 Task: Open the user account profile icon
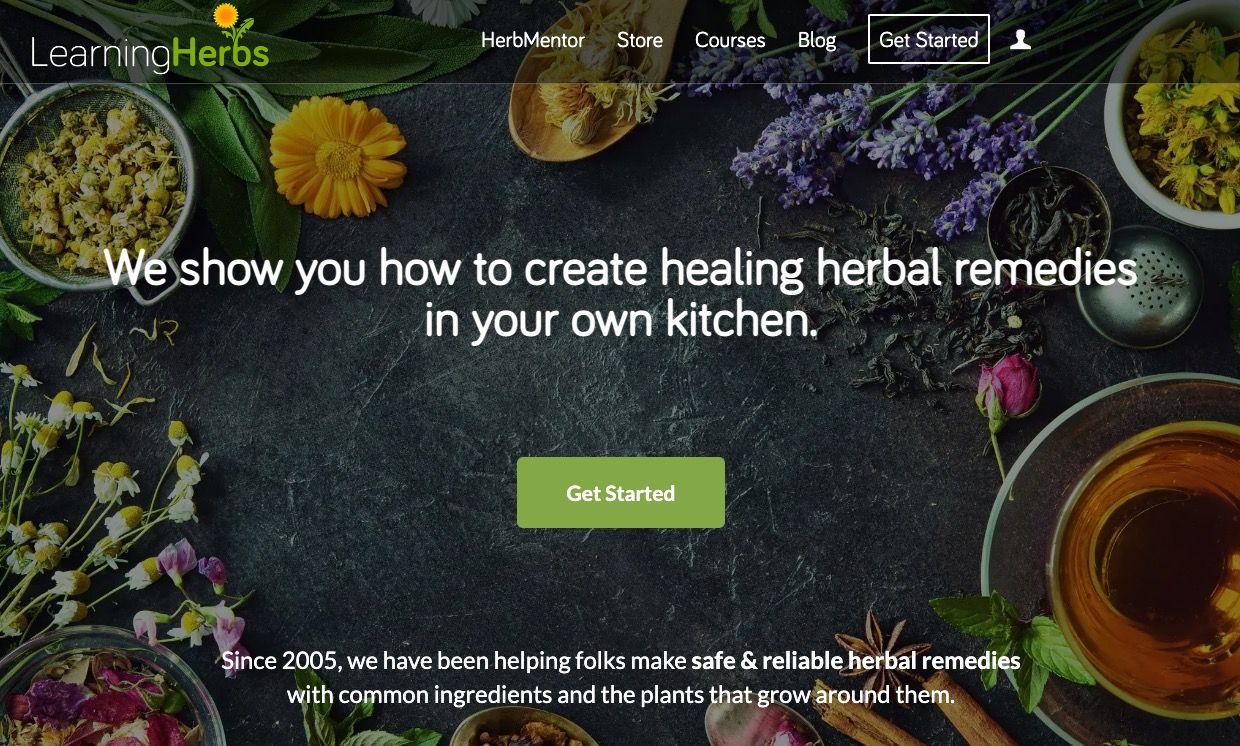coord(1020,39)
